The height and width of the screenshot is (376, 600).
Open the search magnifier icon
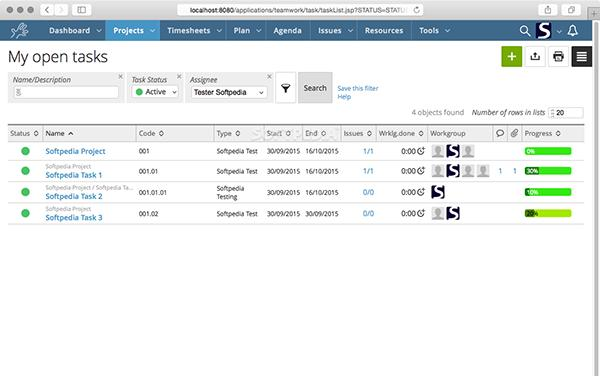tap(525, 31)
